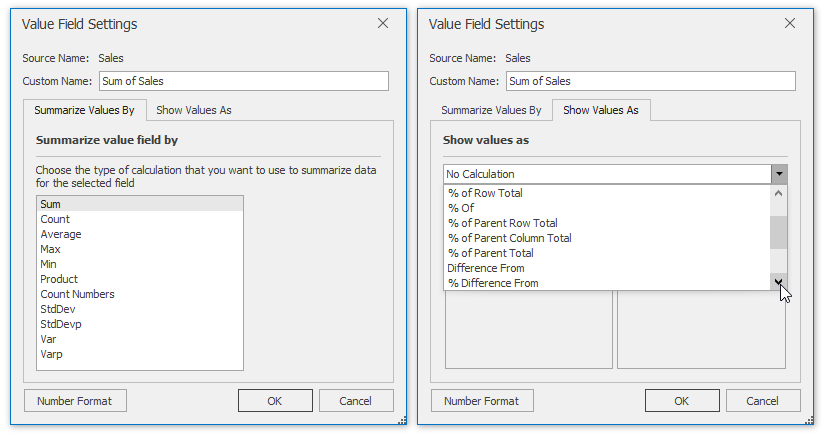825x437 pixels.
Task: Close the left Value Field Settings dialog
Action: click(382, 24)
